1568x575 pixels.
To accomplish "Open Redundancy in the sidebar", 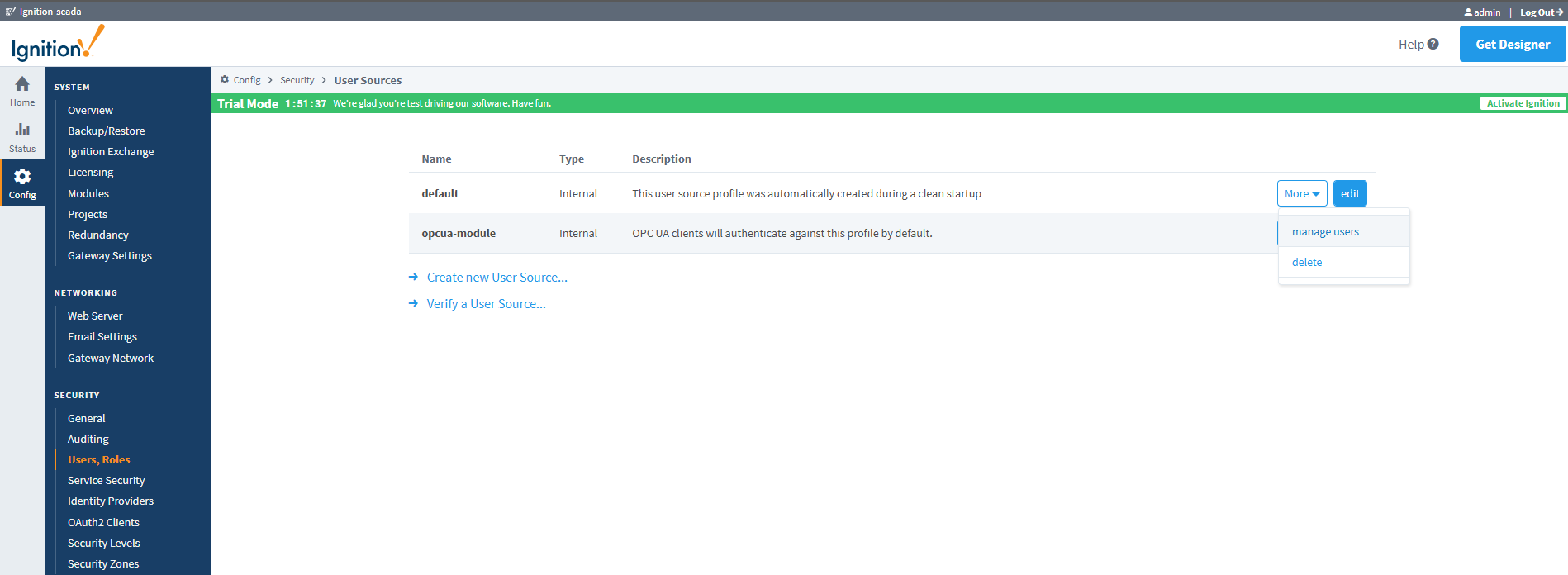I will coord(97,235).
